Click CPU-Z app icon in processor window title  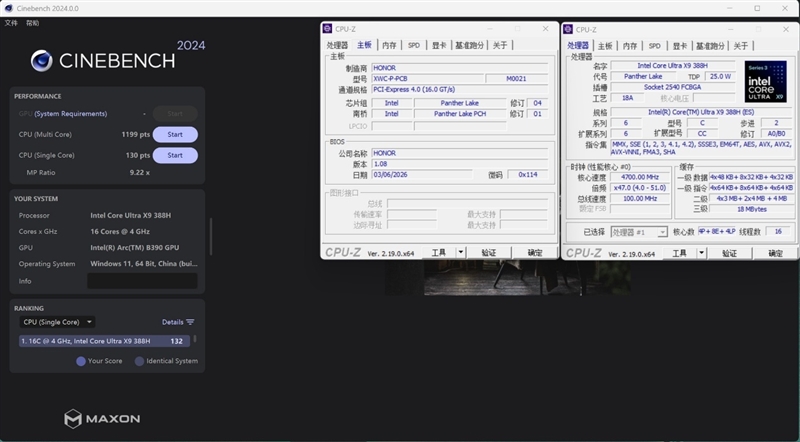click(568, 30)
